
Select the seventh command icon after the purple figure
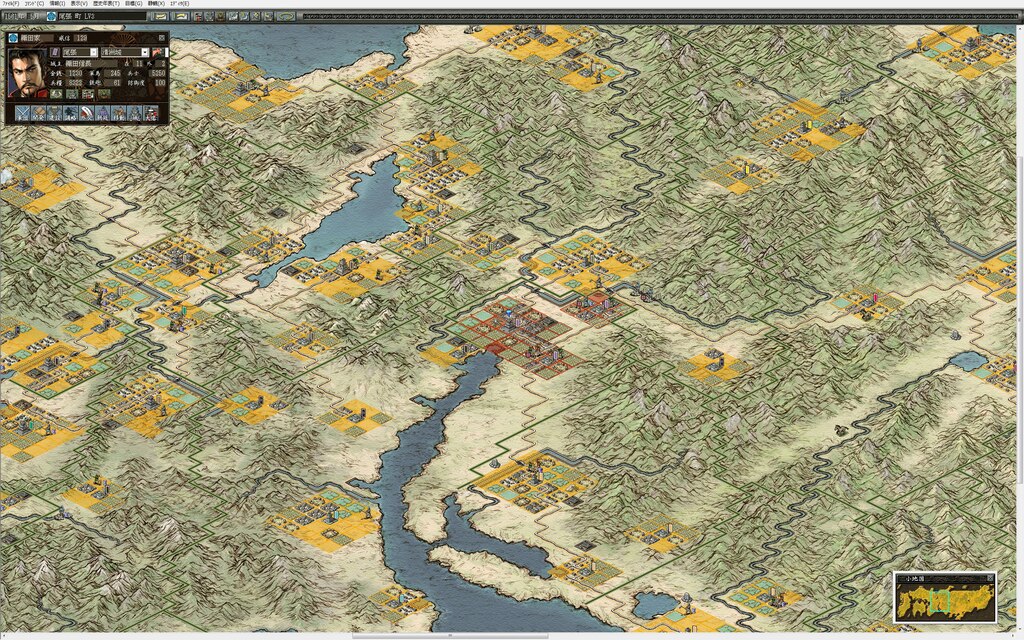(x=118, y=113)
